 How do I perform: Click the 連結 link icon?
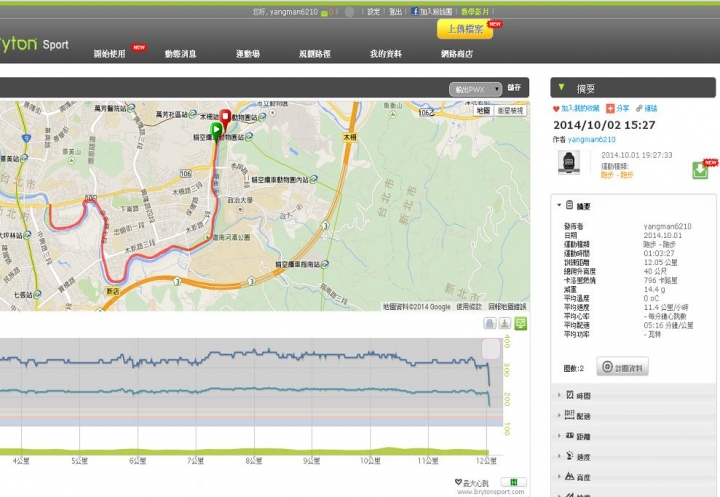[x=639, y=108]
